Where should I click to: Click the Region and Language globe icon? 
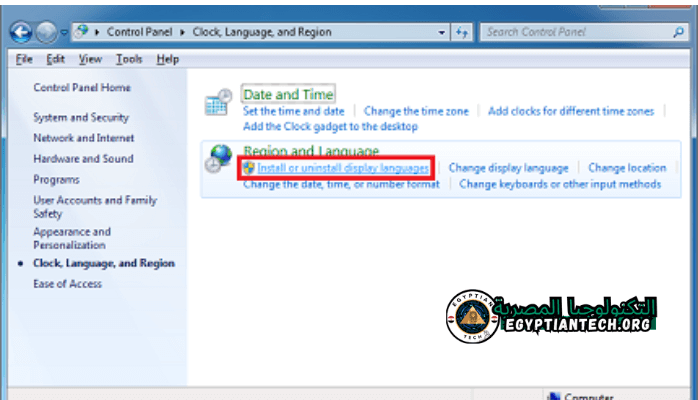click(219, 158)
